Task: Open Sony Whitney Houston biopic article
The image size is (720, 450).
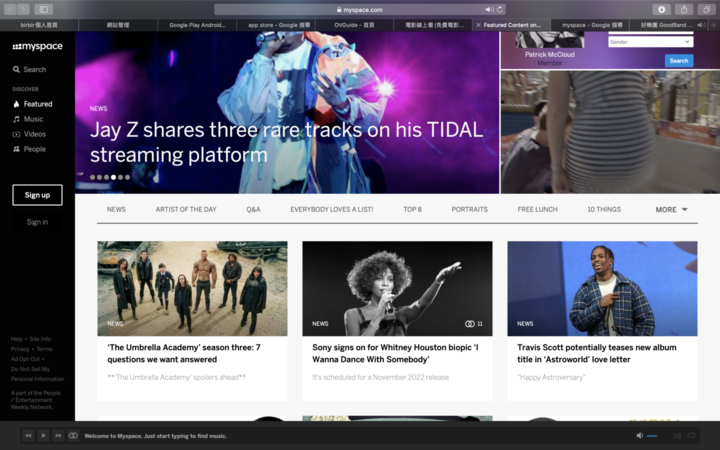Action: 395,354
